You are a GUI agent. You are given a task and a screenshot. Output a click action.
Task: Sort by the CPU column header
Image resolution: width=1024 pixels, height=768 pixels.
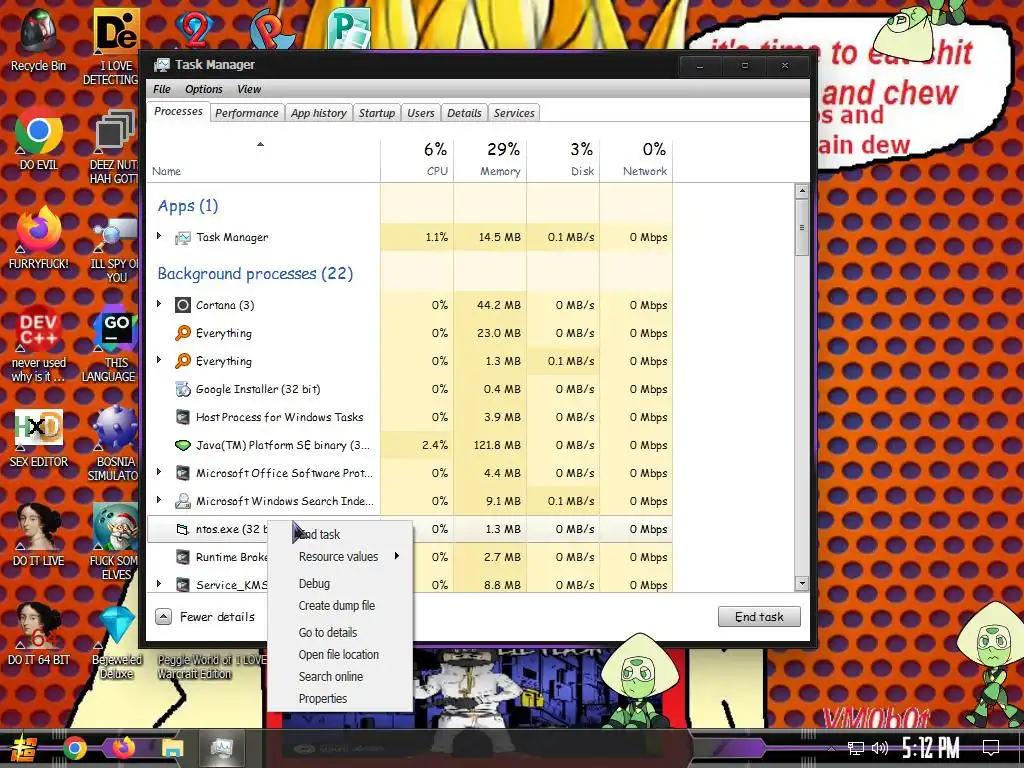(417, 159)
